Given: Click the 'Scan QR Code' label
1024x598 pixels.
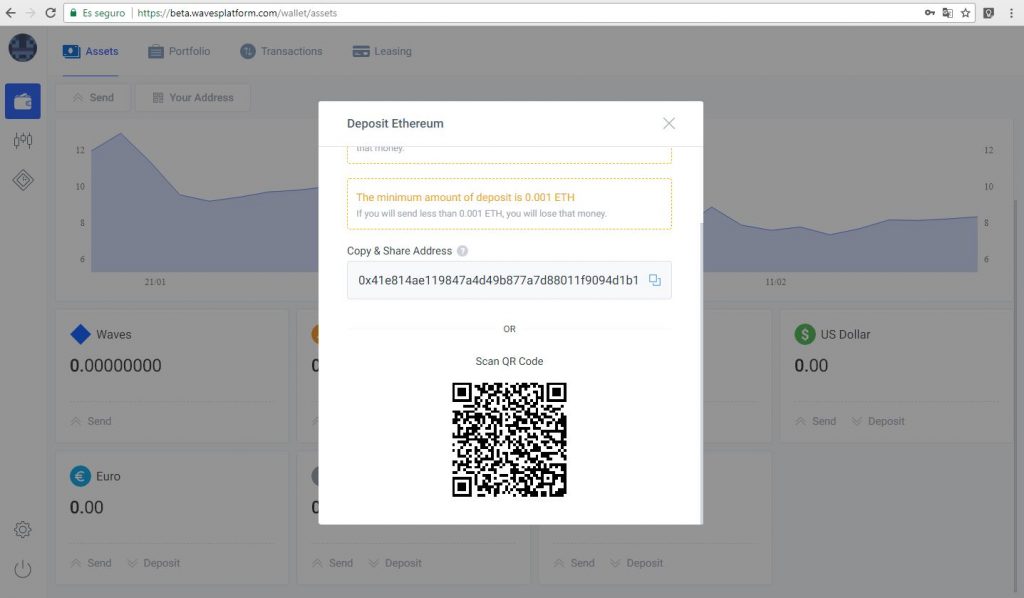Looking at the screenshot, I should coord(509,361).
